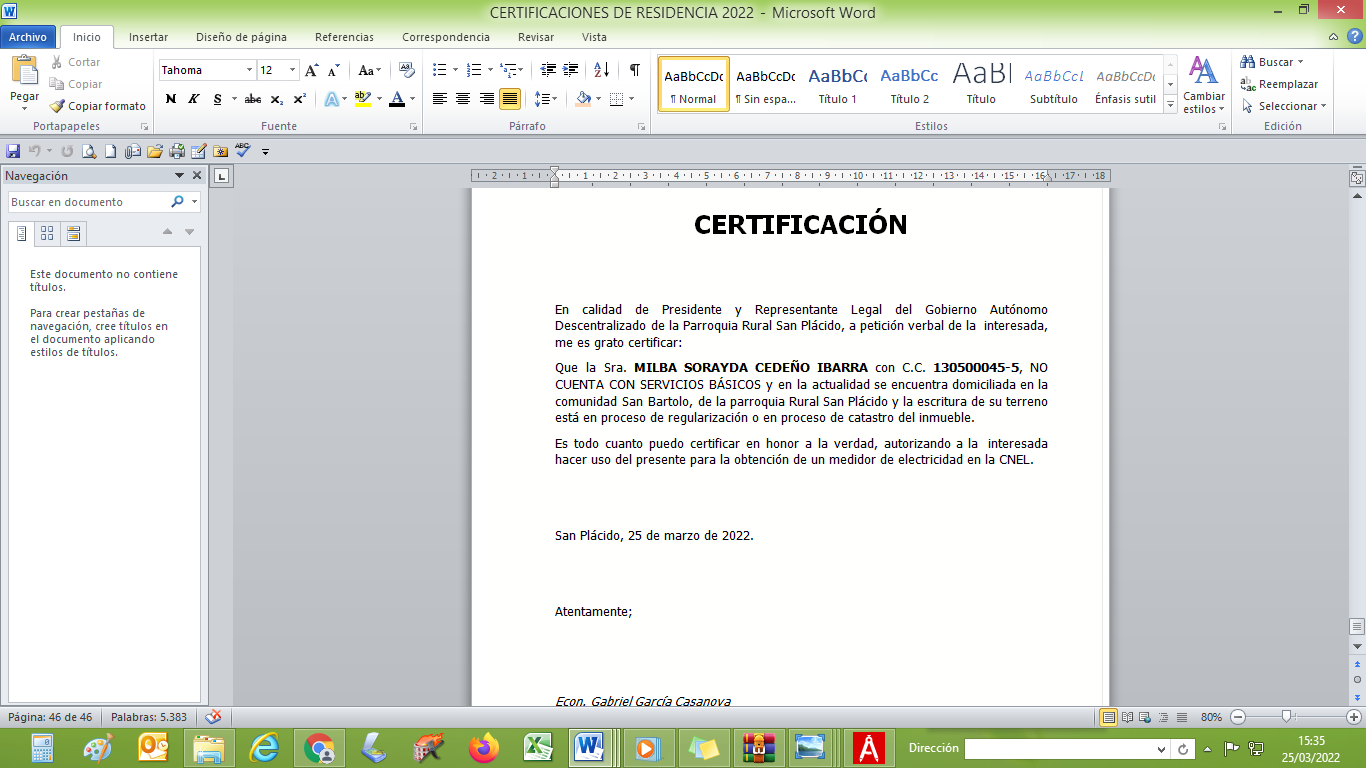
Task: Toggle bold formatting (N)
Action: tap(170, 99)
